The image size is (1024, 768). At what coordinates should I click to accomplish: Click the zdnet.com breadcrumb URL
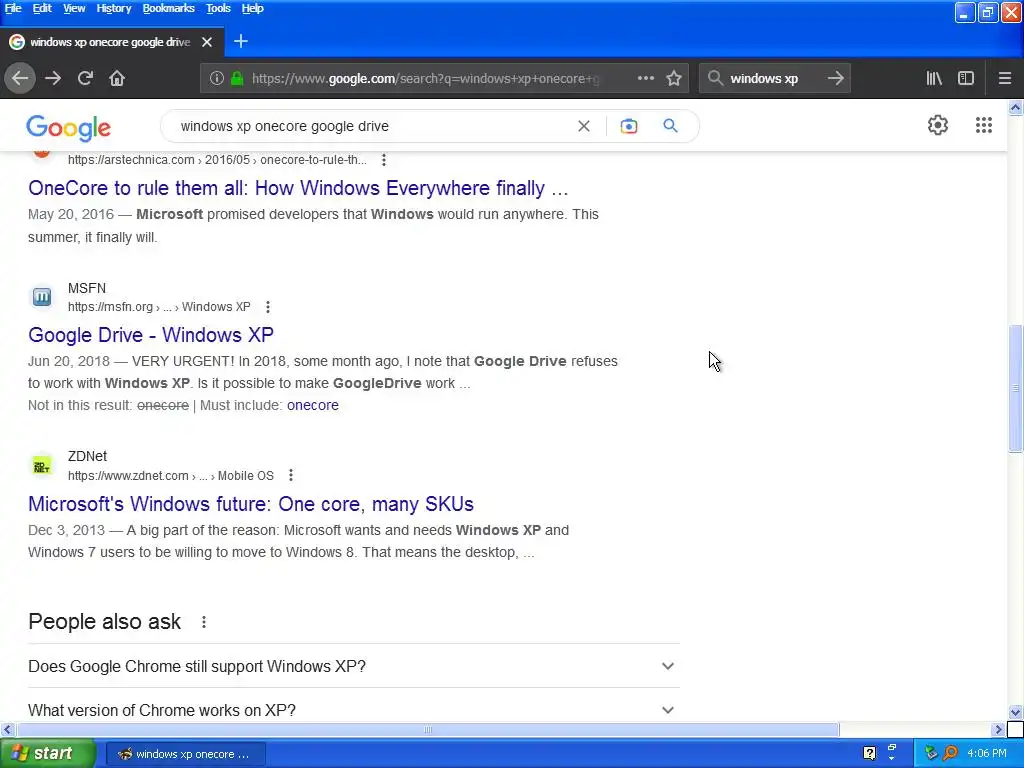[171, 475]
